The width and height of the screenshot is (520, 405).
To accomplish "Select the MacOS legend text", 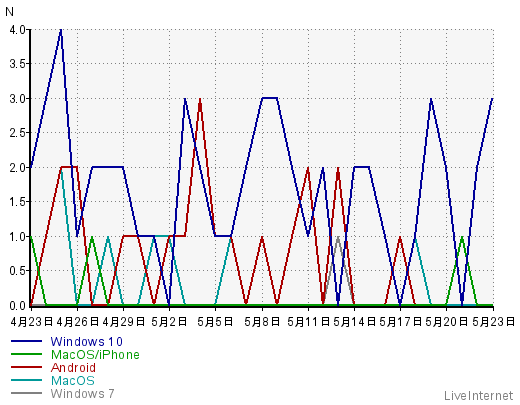I will point(73,381).
